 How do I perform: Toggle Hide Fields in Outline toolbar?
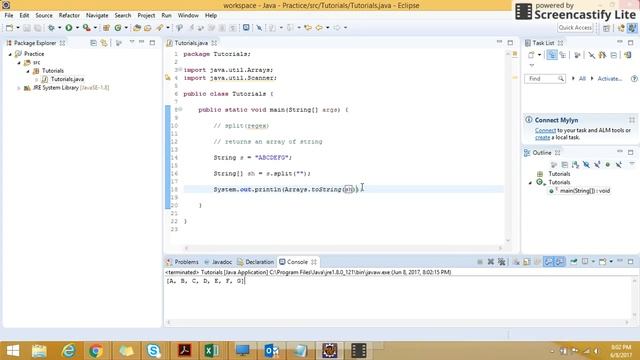[x=586, y=164]
